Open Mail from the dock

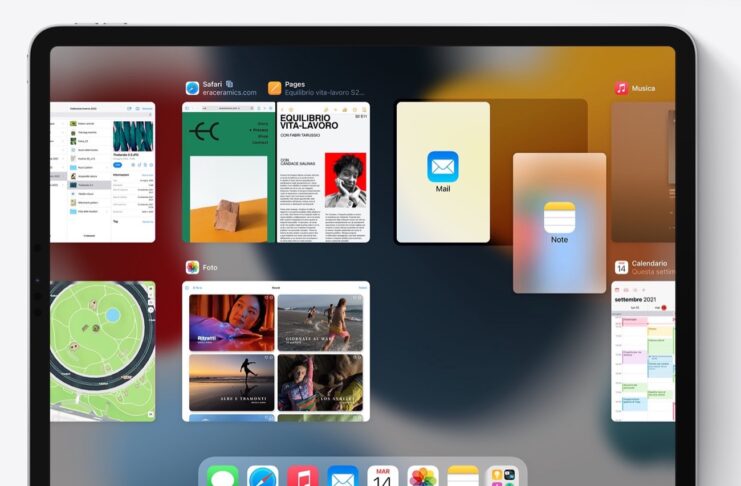[x=343, y=476]
